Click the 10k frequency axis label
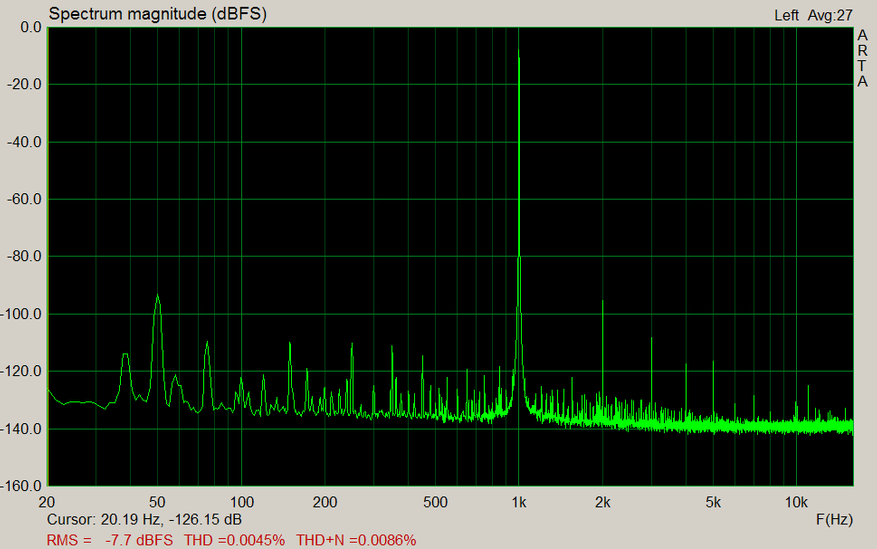The width and height of the screenshot is (877, 549). click(796, 501)
